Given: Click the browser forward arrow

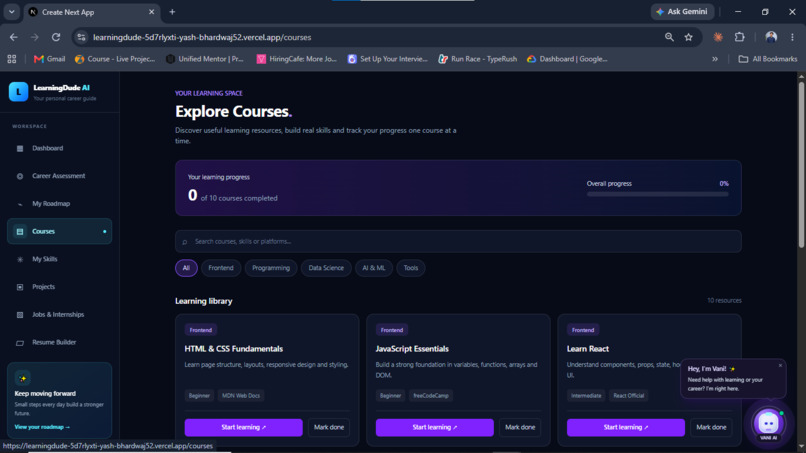Looking at the screenshot, I should (34, 37).
